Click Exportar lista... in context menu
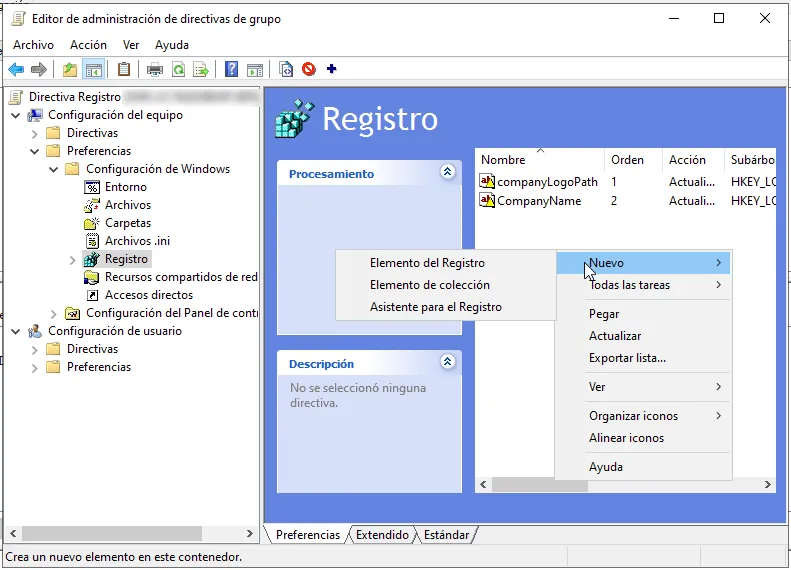Image resolution: width=791 pixels, height=570 pixels. click(644, 358)
